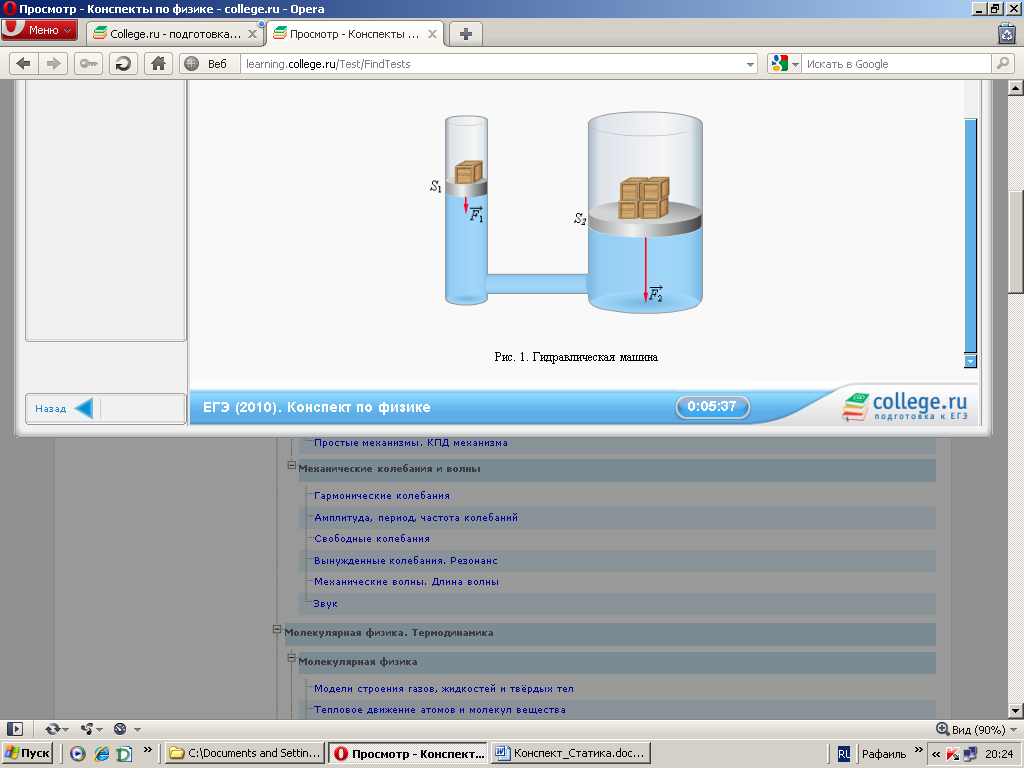Expand hidden tray icons chevron

(x=935, y=754)
